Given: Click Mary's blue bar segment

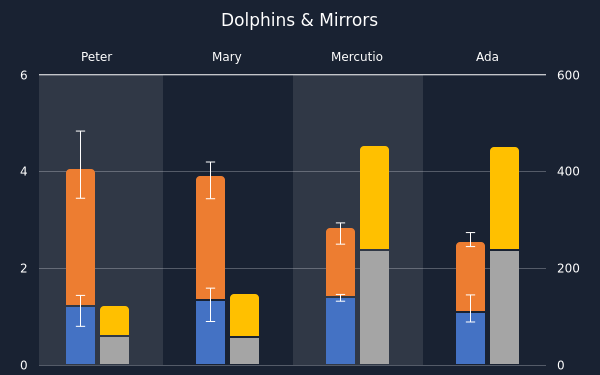Looking at the screenshot, I should point(210,333).
